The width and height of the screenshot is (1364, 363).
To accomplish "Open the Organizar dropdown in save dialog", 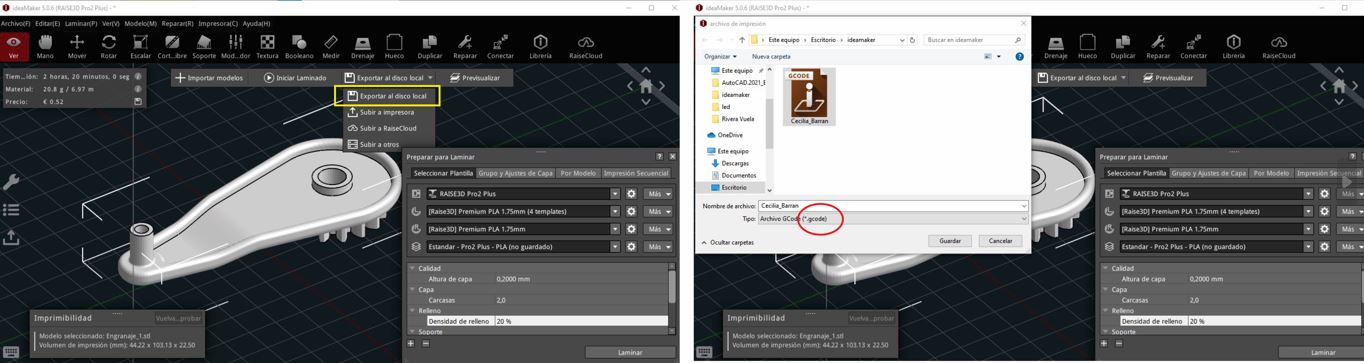I will [720, 56].
